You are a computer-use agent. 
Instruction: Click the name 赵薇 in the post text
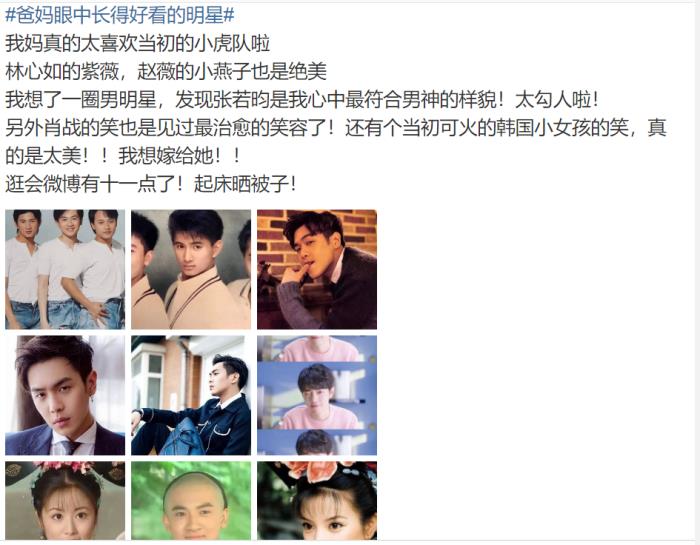(x=157, y=71)
